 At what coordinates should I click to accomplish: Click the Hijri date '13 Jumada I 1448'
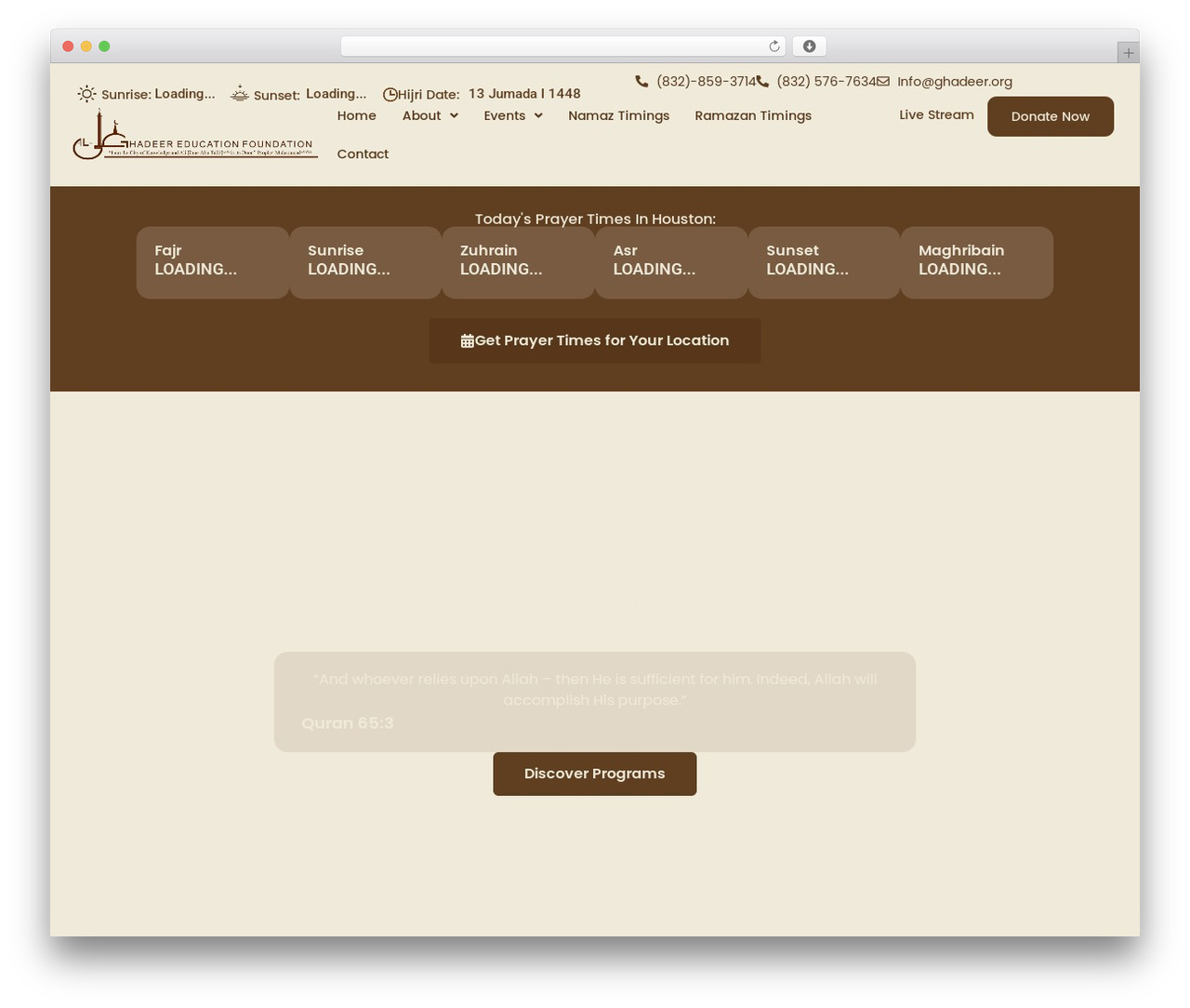[524, 93]
